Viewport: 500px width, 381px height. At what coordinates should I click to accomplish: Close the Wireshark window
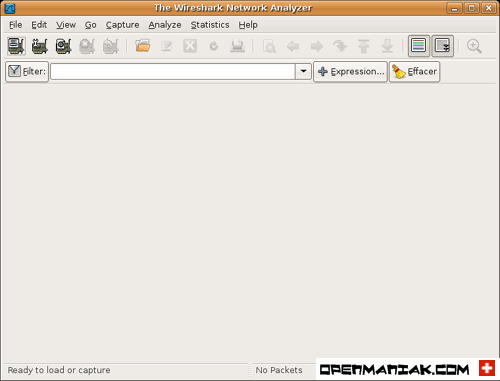pyautogui.click(x=489, y=8)
